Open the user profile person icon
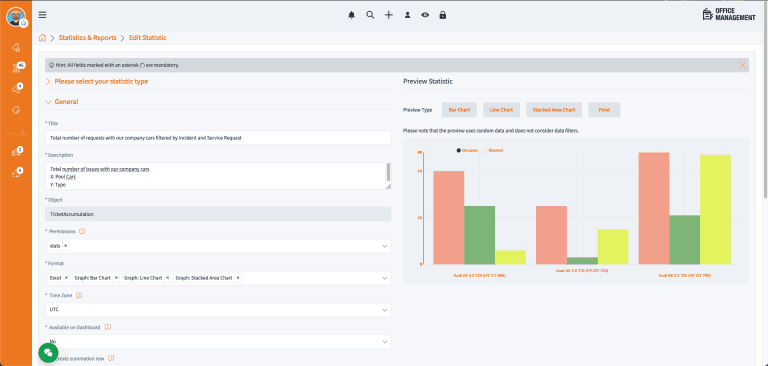 pos(407,15)
